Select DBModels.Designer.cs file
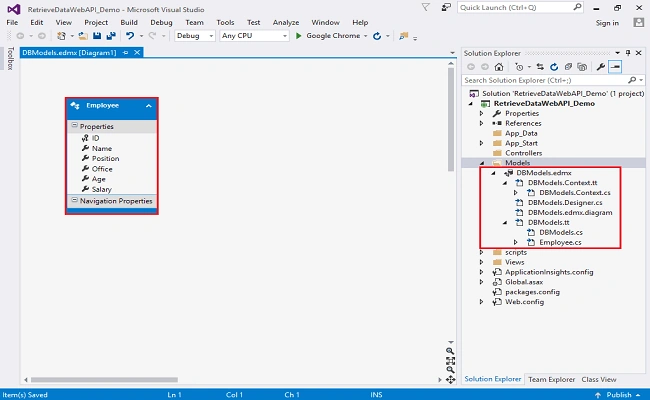Image resolution: width=650 pixels, height=400 pixels. [x=565, y=203]
